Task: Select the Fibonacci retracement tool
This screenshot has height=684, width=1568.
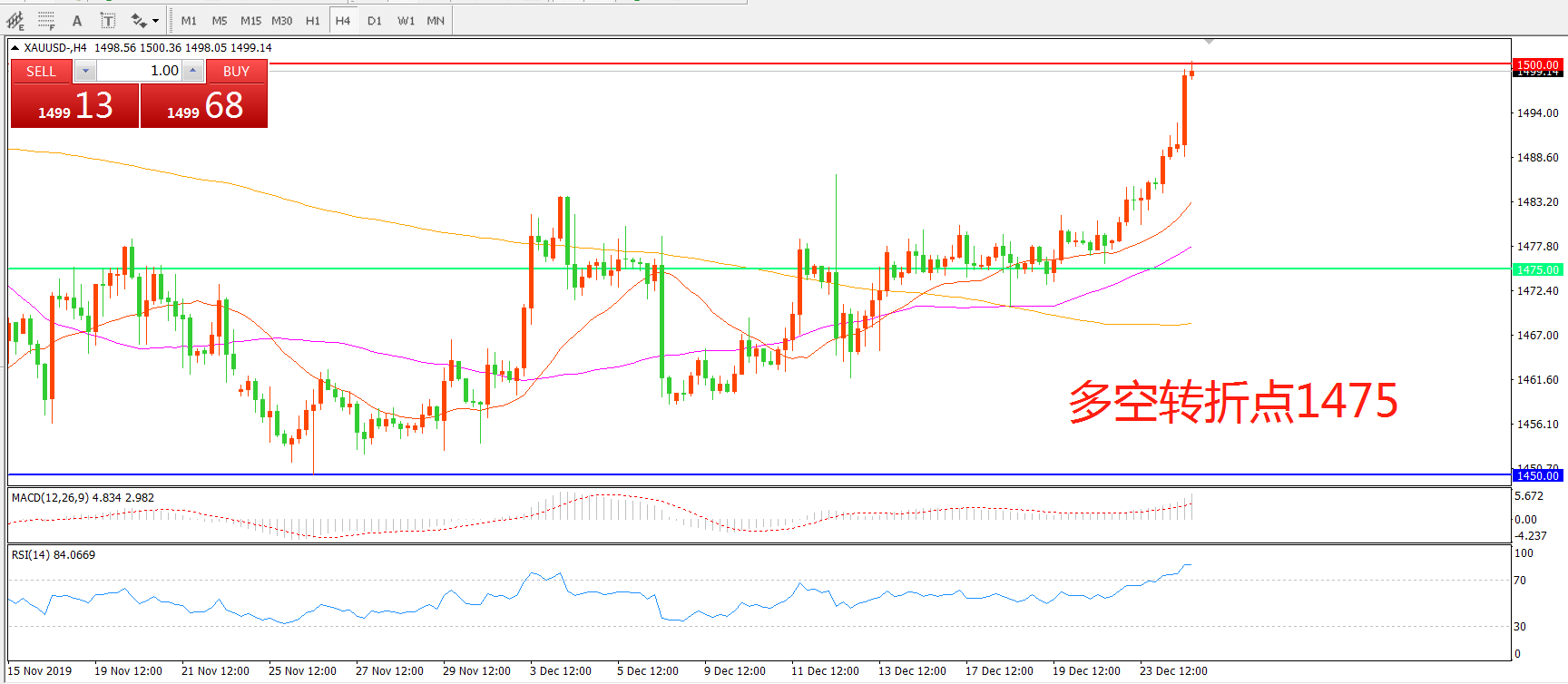Action: 46,20
